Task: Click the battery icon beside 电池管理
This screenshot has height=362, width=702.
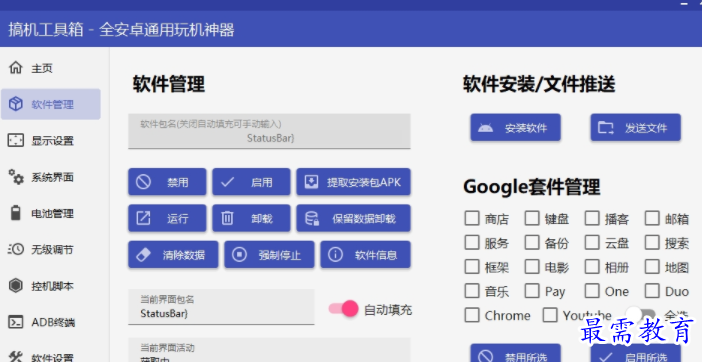Action: coord(15,213)
